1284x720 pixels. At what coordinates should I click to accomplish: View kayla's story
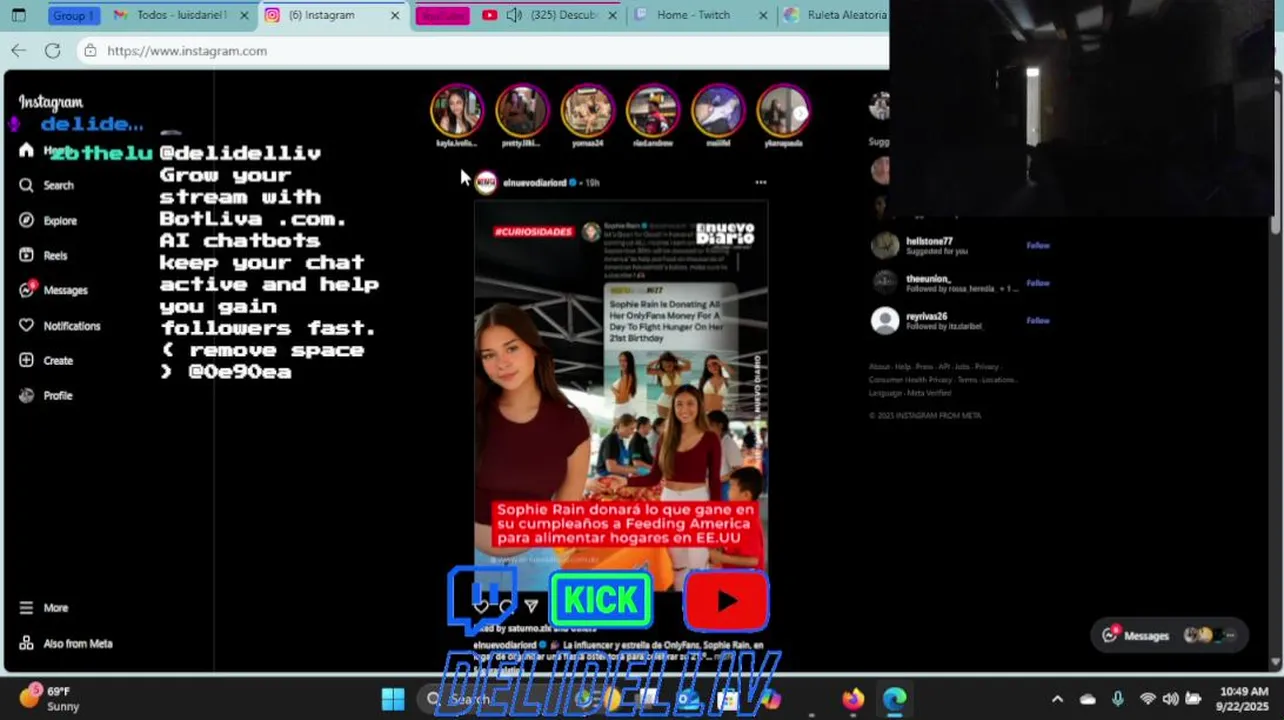click(457, 111)
